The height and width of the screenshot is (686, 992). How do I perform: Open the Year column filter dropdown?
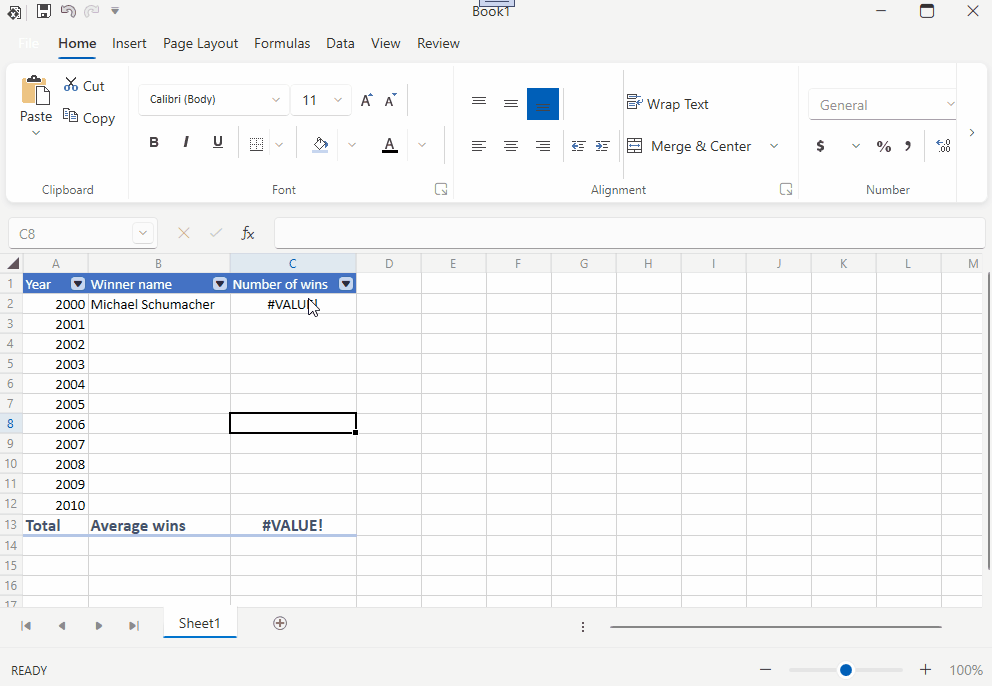(79, 284)
